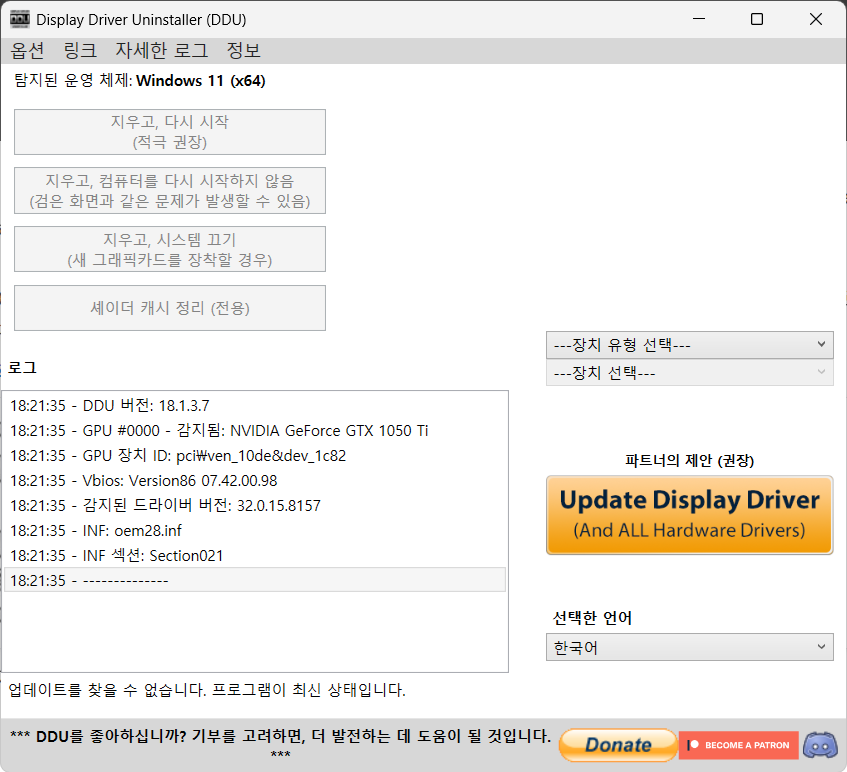Select the dashed separator log row
The height and width of the screenshot is (772, 847).
pyautogui.click(x=255, y=580)
